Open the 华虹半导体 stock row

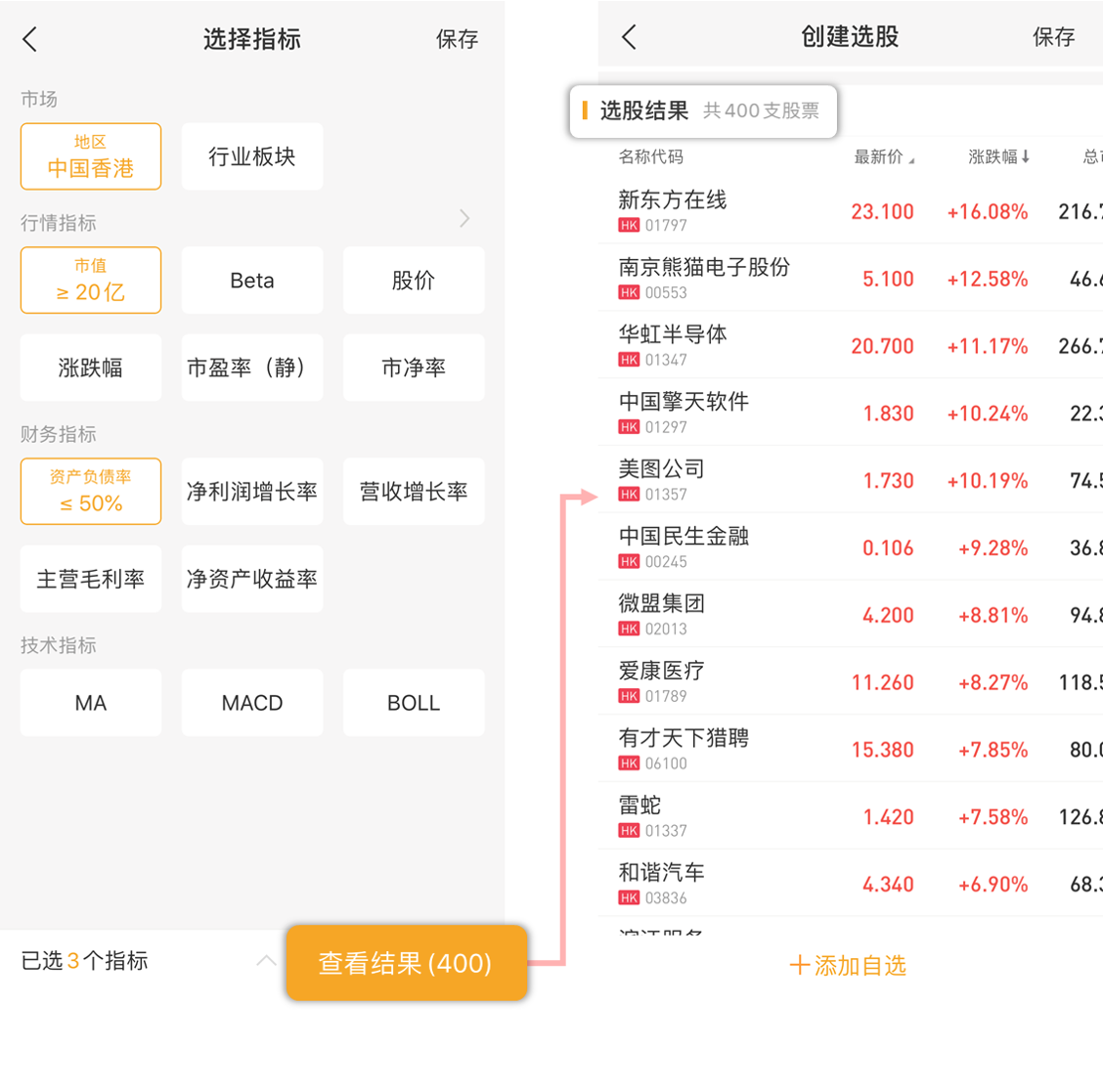[x=782, y=345]
